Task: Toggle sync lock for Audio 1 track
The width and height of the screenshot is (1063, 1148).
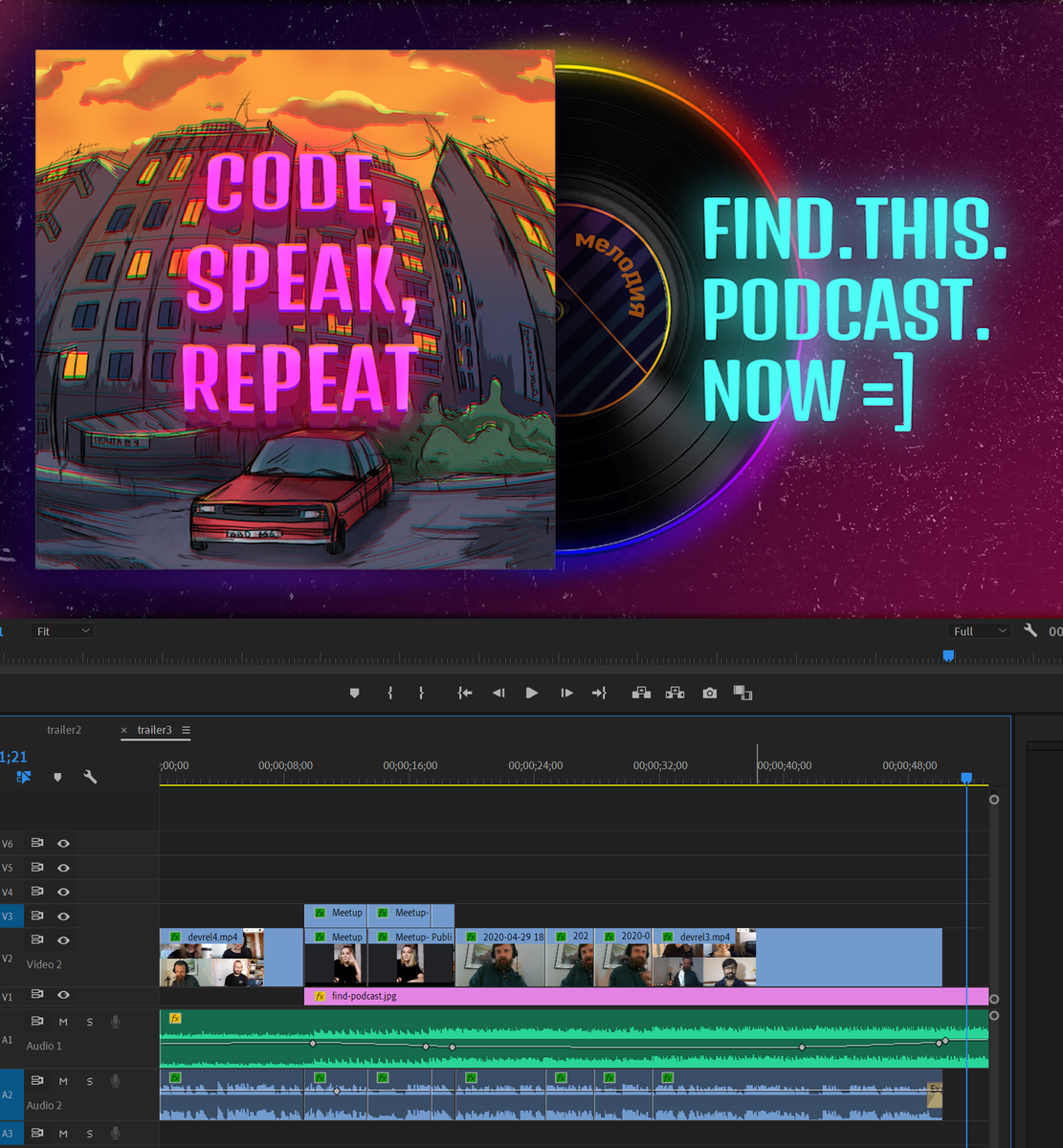Action: 37,1022
